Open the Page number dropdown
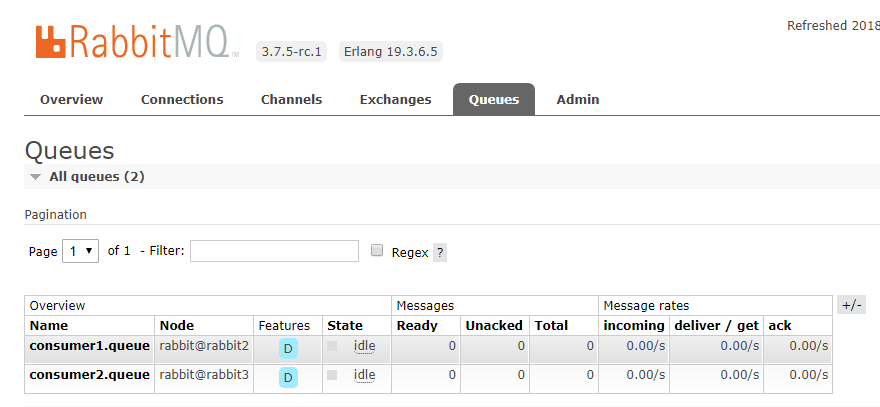The width and height of the screenshot is (880, 407). pos(80,251)
